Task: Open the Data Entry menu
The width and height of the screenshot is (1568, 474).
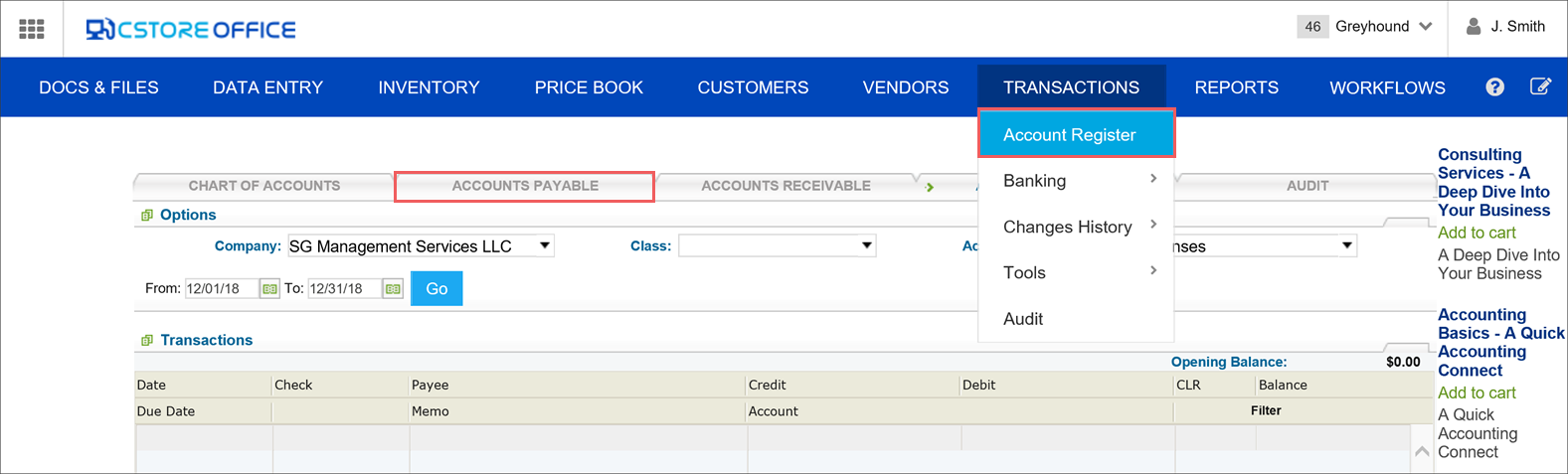Action: (x=267, y=87)
